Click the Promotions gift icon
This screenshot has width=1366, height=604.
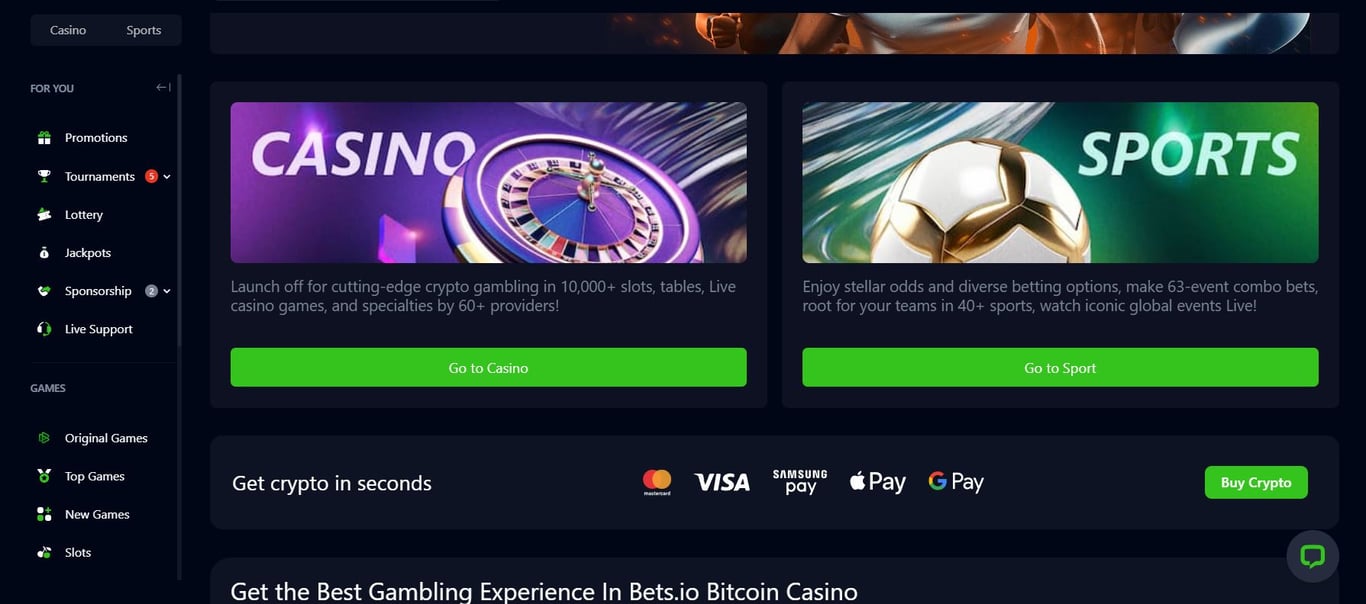pyautogui.click(x=43, y=137)
